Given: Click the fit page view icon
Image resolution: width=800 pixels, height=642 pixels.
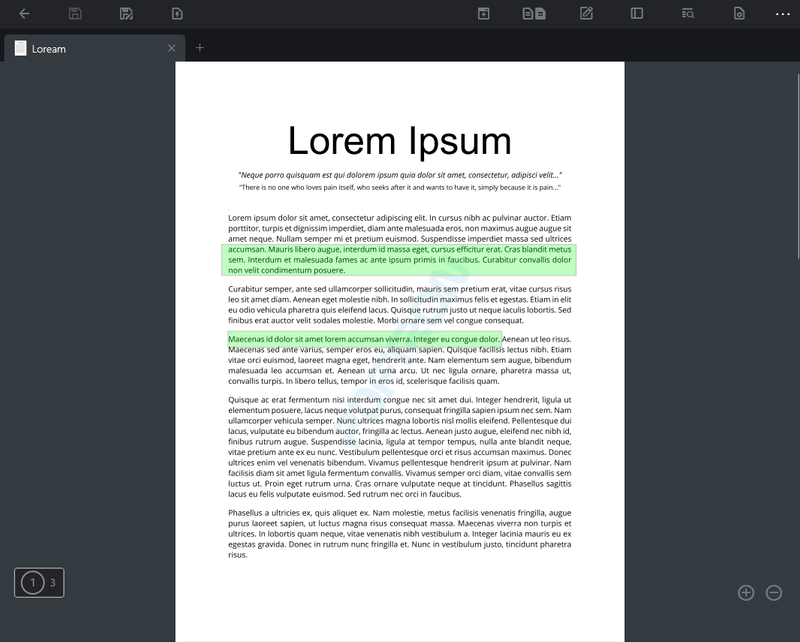Looking at the screenshot, I should [484, 14].
